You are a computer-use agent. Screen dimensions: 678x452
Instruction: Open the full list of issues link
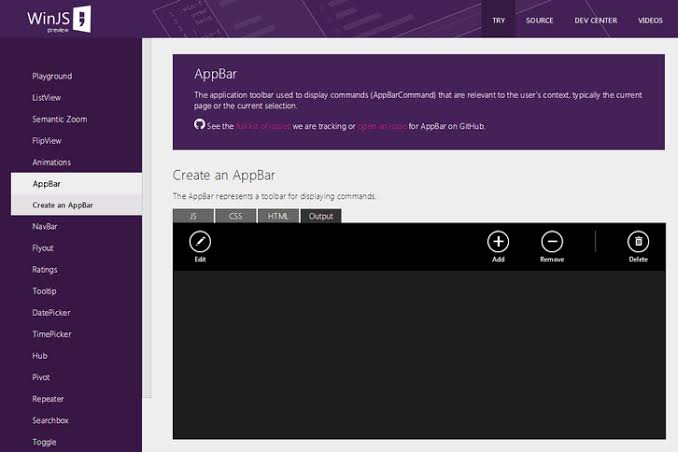pyautogui.click(x=263, y=126)
